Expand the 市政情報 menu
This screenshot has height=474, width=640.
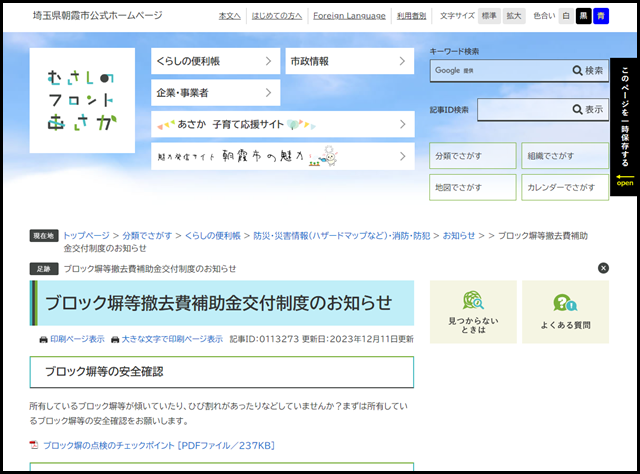click(x=349, y=61)
